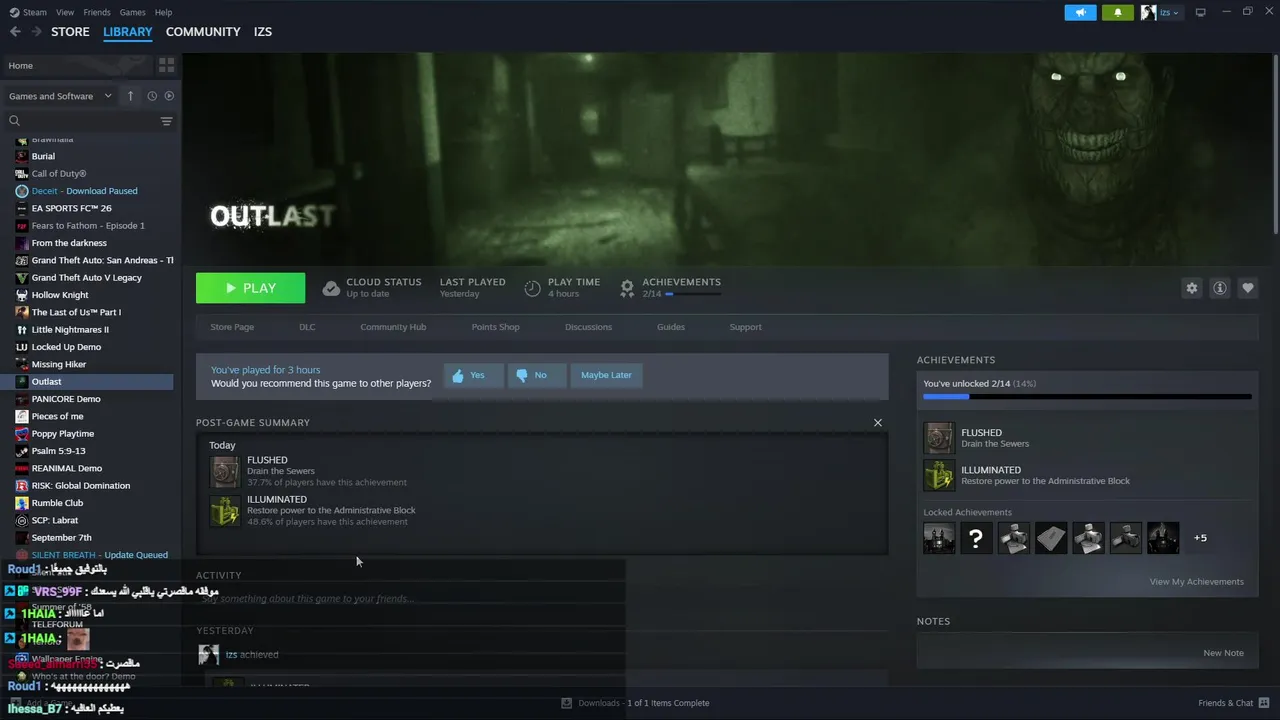Go back with the left navigation arrow
This screenshot has width=1280, height=720.
pyautogui.click(x=15, y=32)
